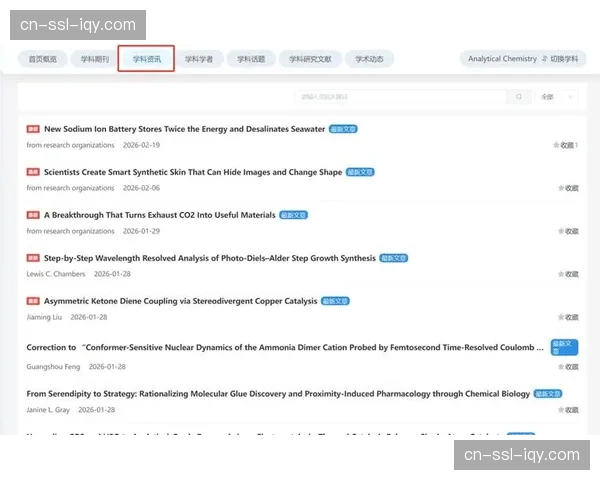
Task: Switch to the 首页概览 tab
Action: tap(43, 59)
